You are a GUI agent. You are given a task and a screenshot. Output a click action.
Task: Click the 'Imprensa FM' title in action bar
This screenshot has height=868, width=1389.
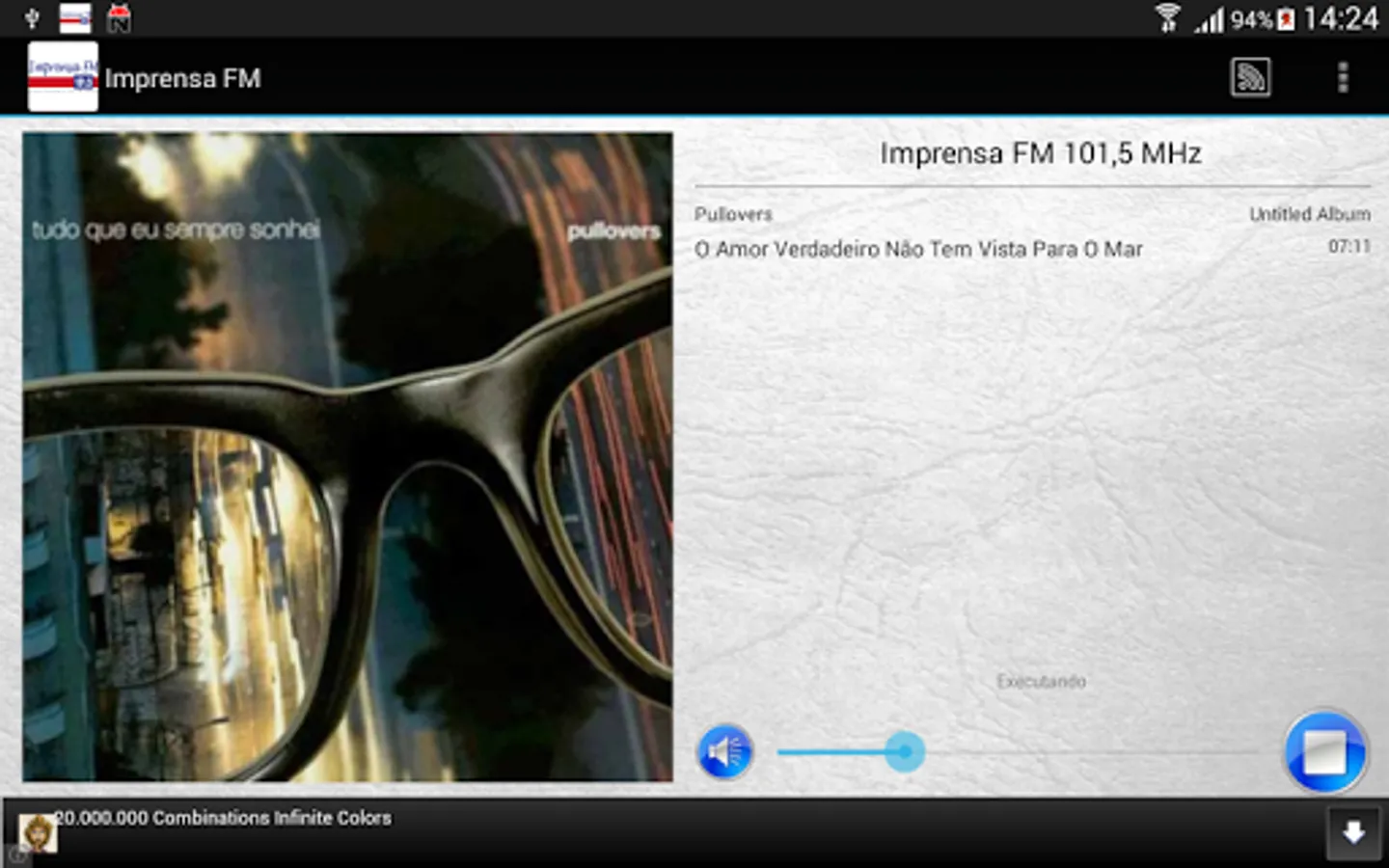click(183, 78)
